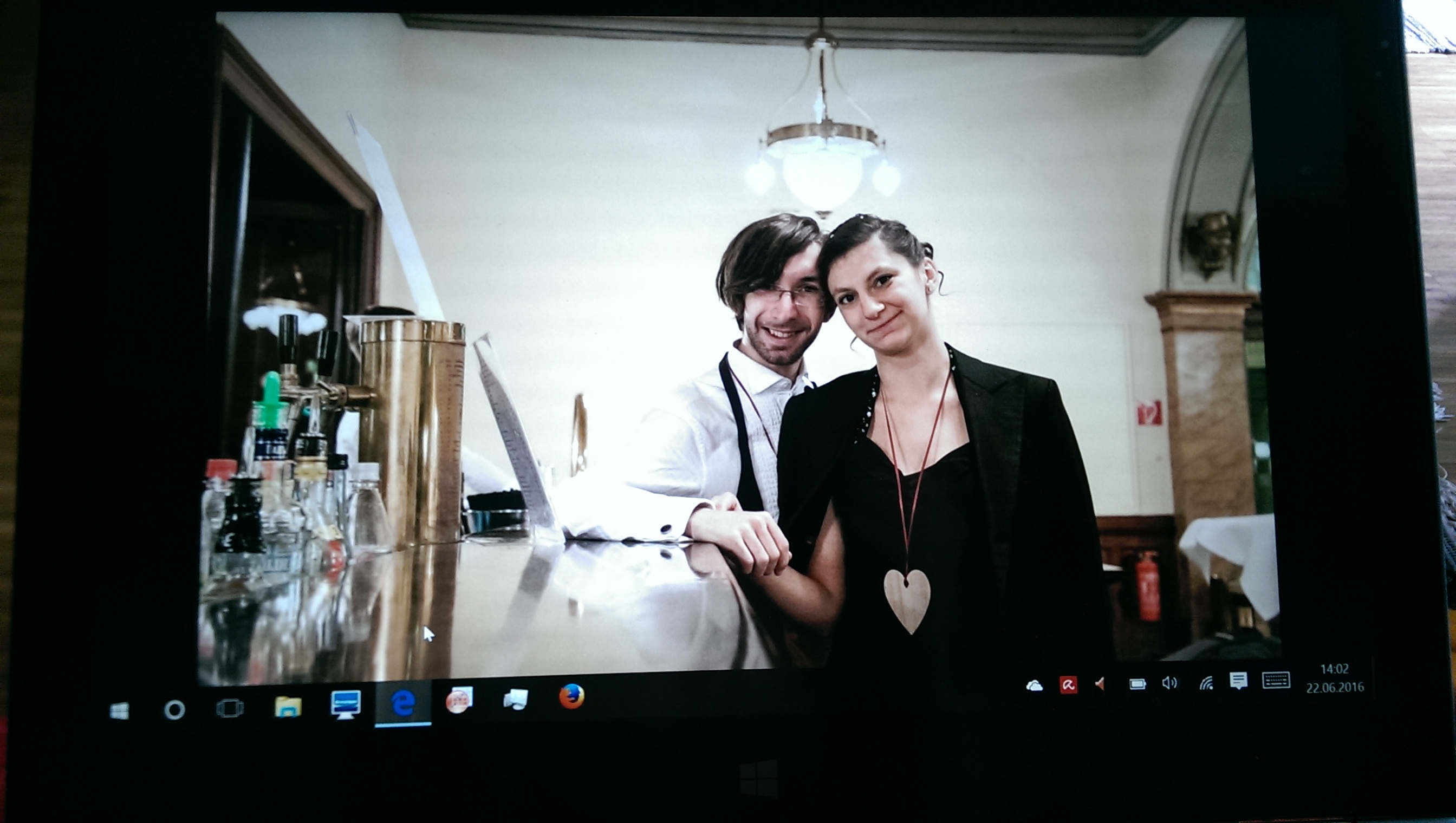The height and width of the screenshot is (823, 1456).
Task: Launch Firefox from the taskbar
Action: (571, 696)
